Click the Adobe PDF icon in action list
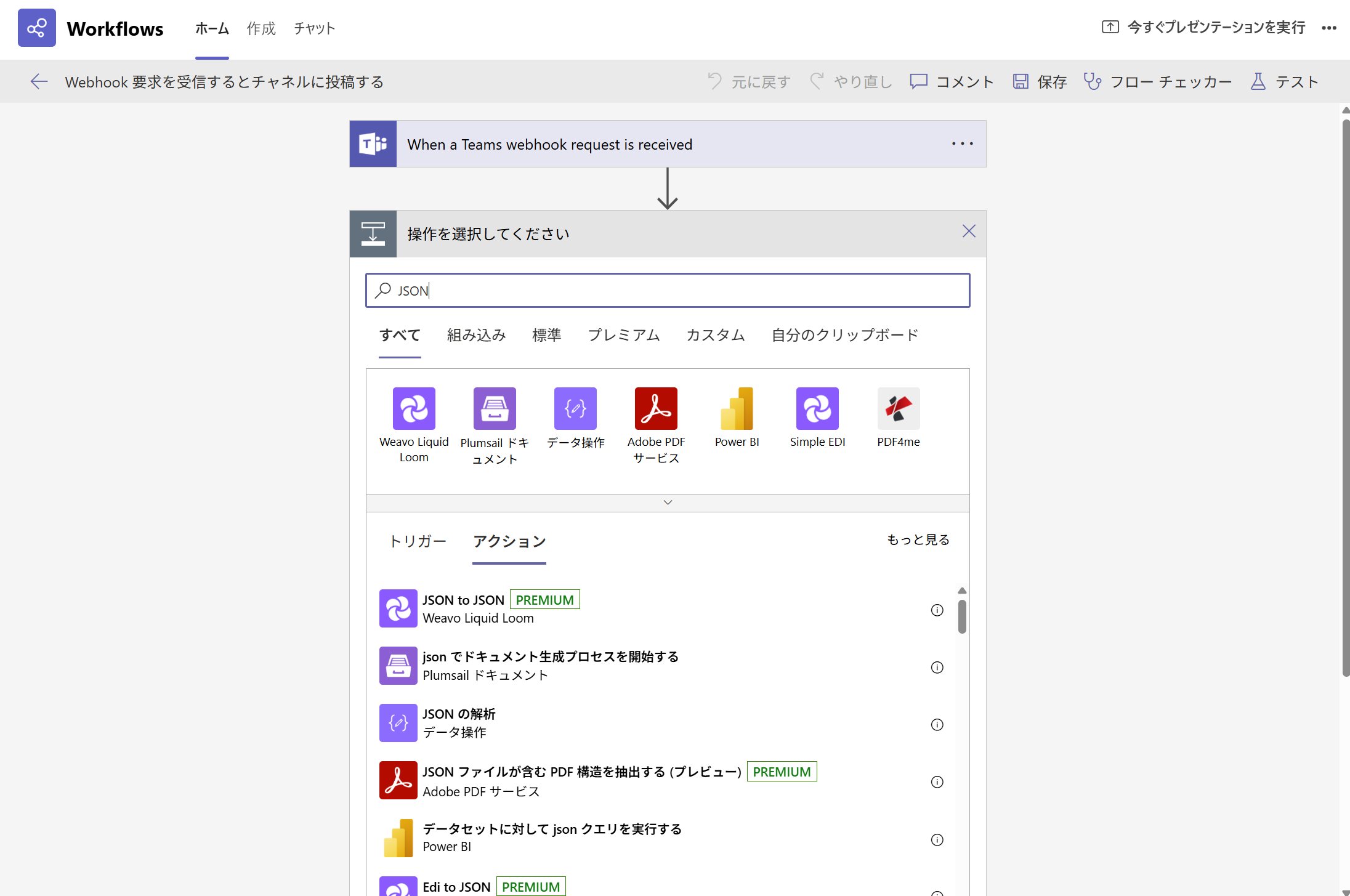1350x896 pixels. (398, 780)
